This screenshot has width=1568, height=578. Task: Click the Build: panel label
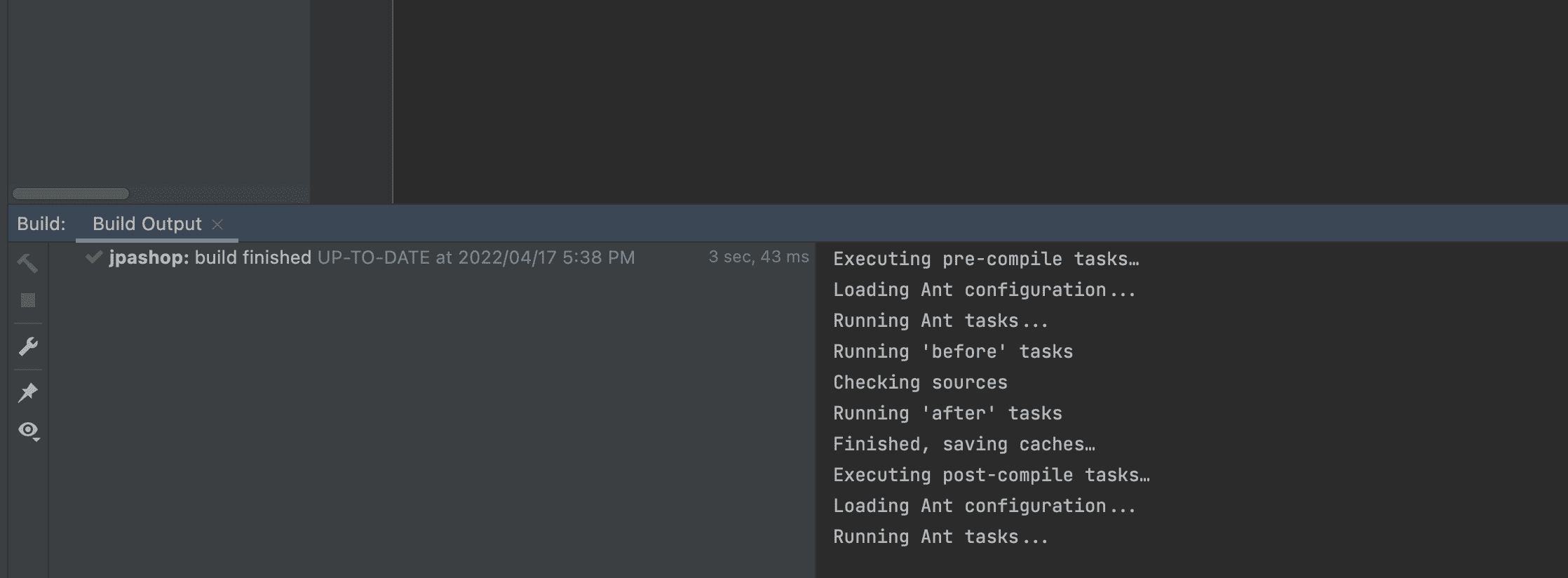pyautogui.click(x=41, y=224)
